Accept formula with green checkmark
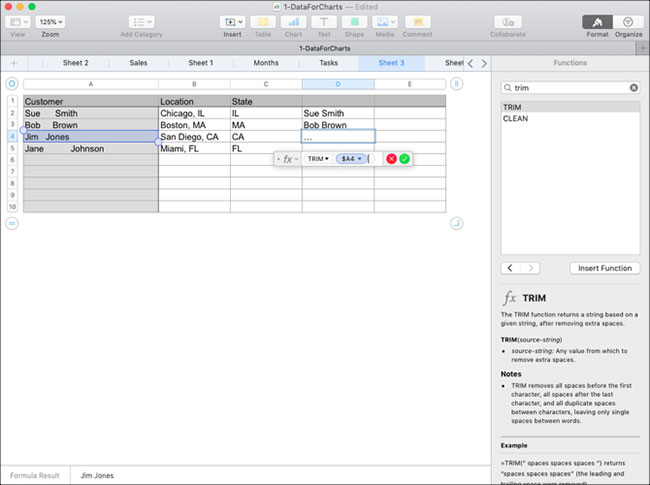Viewport: 650px width, 485px height. pyautogui.click(x=404, y=159)
